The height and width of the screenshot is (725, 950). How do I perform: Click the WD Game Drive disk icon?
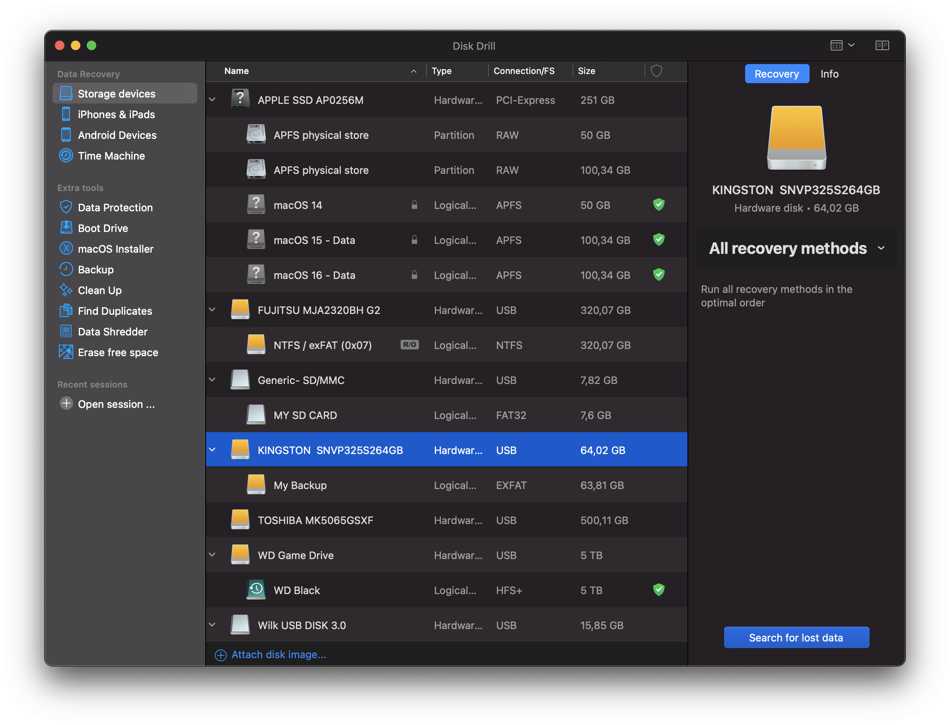(x=241, y=555)
